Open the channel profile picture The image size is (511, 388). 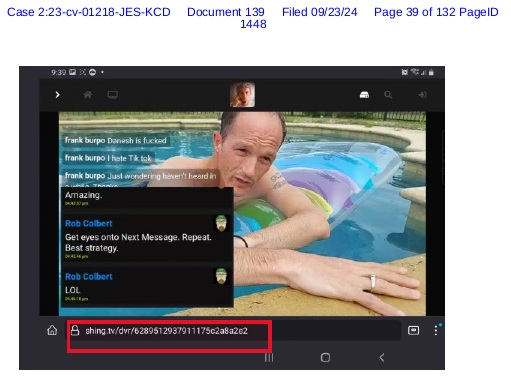242,95
